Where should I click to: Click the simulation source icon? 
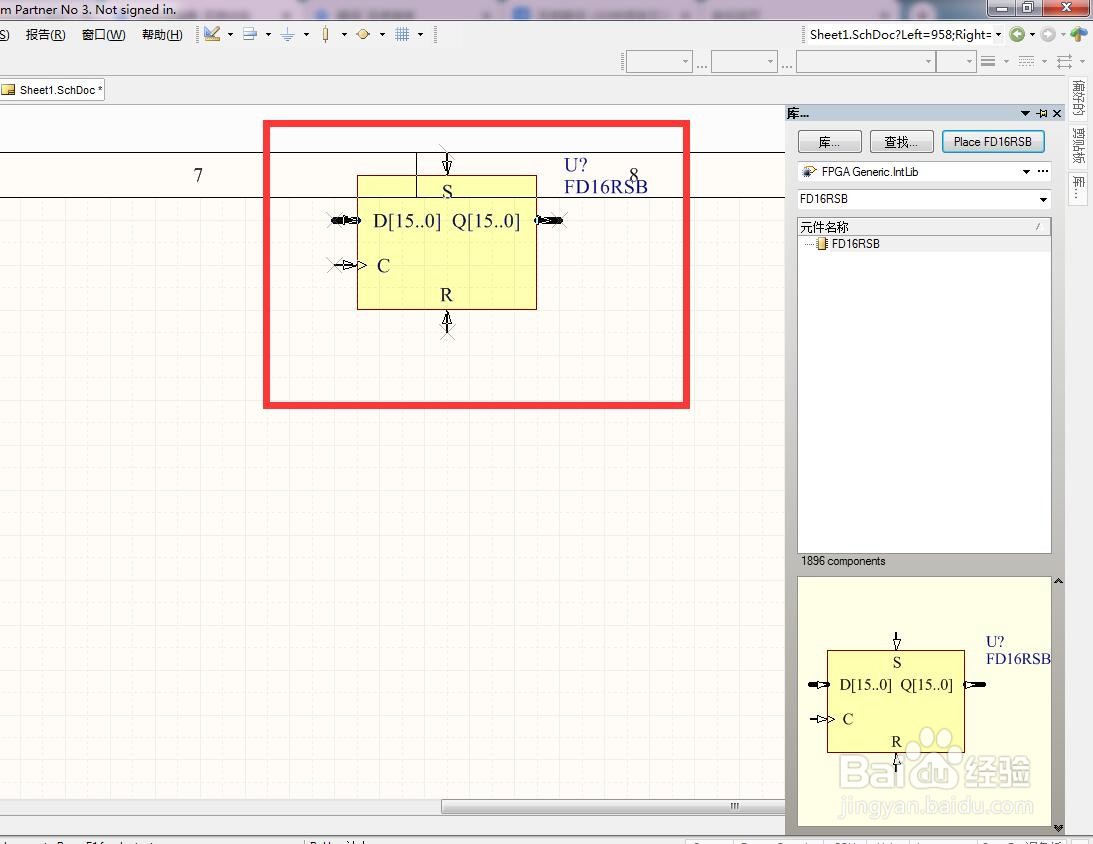[363, 34]
